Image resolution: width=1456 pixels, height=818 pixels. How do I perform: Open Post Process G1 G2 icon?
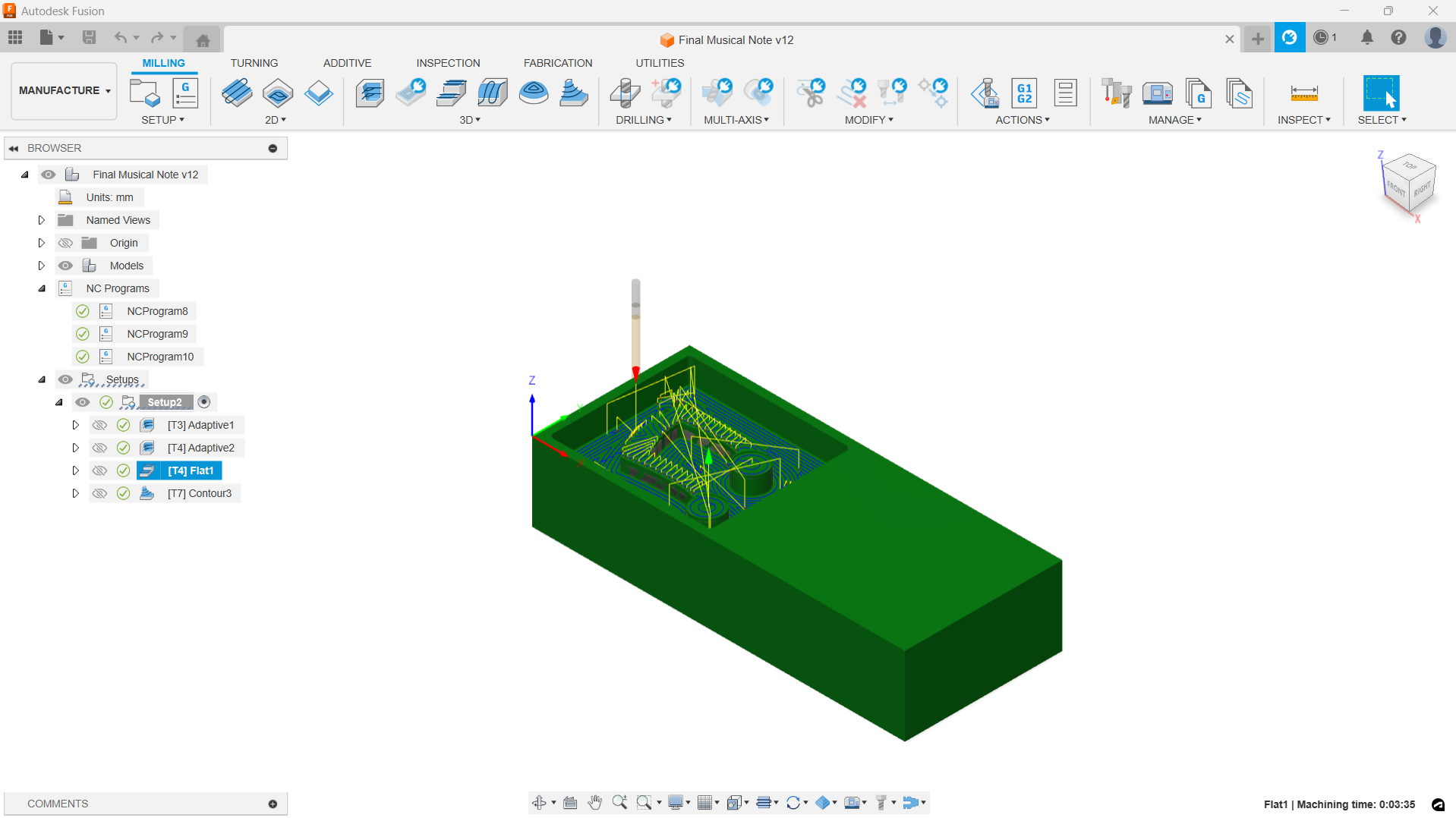(x=1025, y=93)
